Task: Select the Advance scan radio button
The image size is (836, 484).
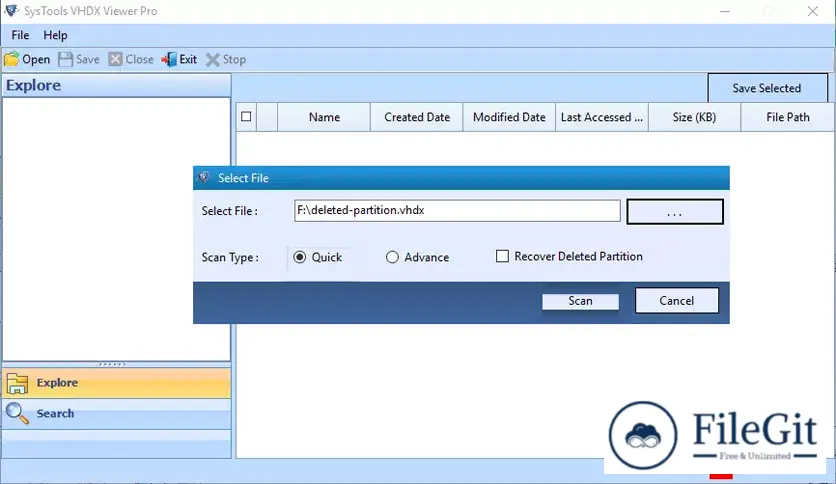Action: 392,257
